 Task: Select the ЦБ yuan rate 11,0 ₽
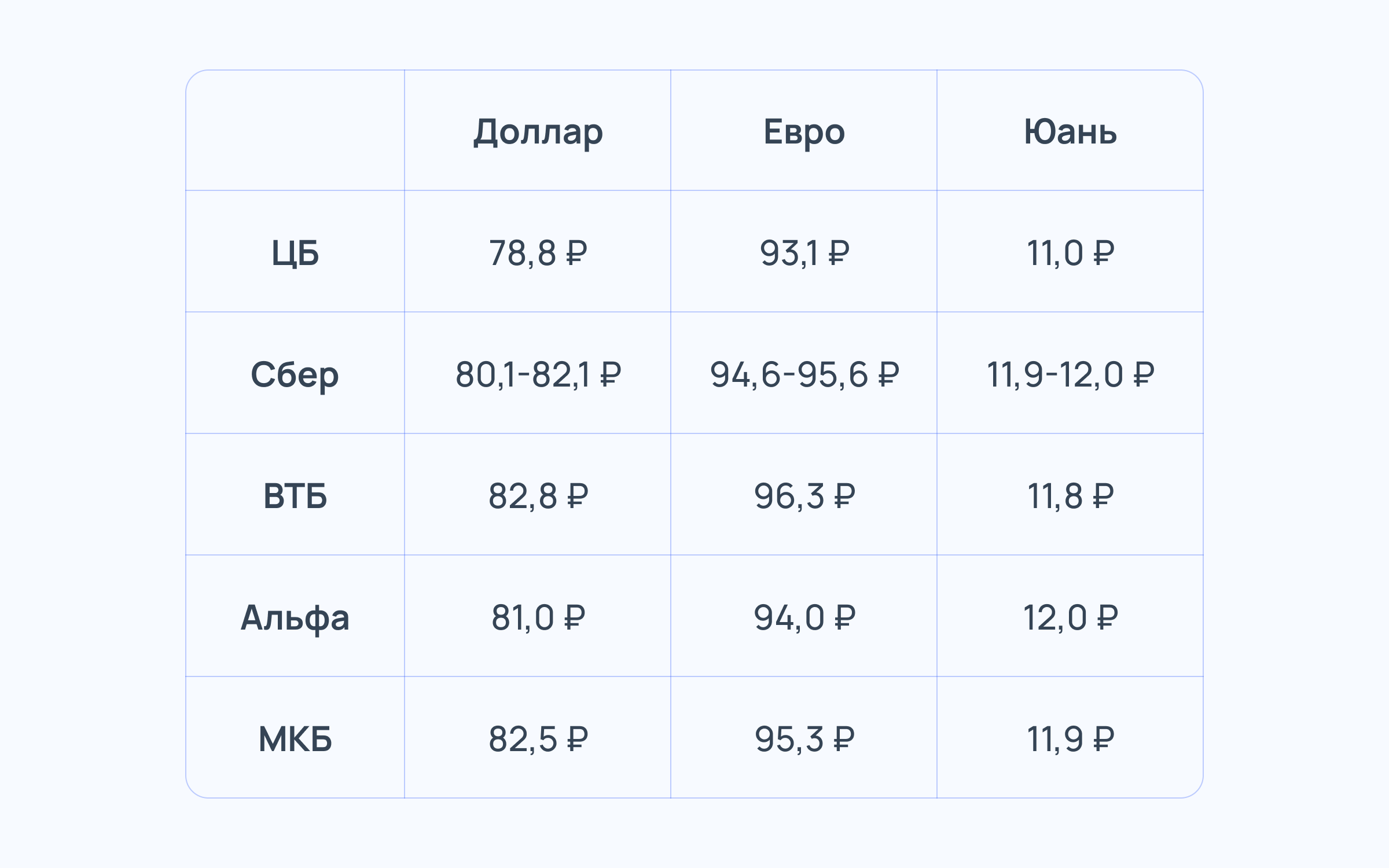click(x=1070, y=253)
